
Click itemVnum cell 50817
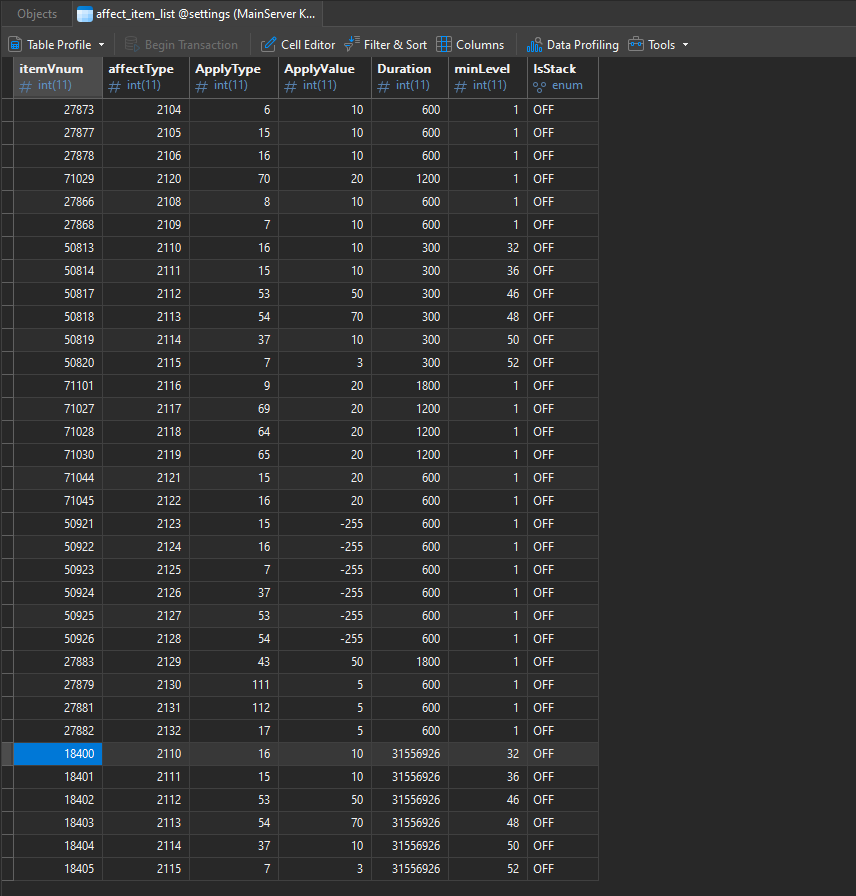point(58,294)
